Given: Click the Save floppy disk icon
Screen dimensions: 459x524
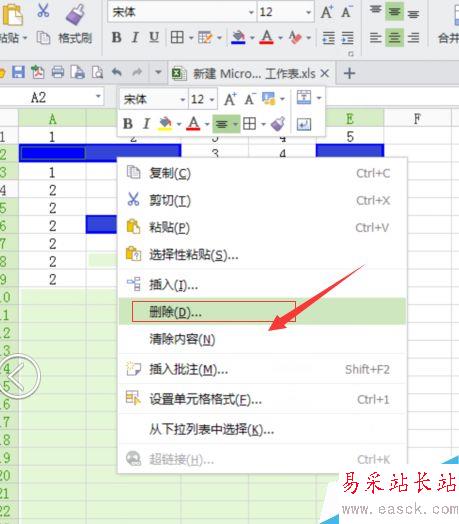Looking at the screenshot, I should tap(18, 72).
